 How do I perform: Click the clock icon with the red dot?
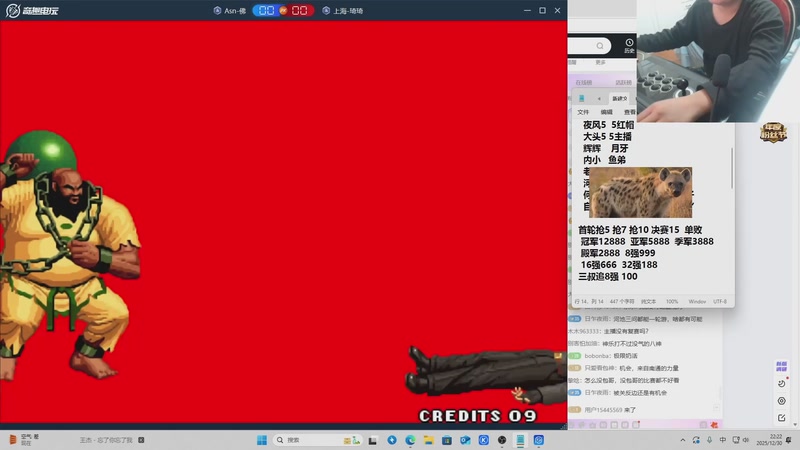(x=782, y=383)
